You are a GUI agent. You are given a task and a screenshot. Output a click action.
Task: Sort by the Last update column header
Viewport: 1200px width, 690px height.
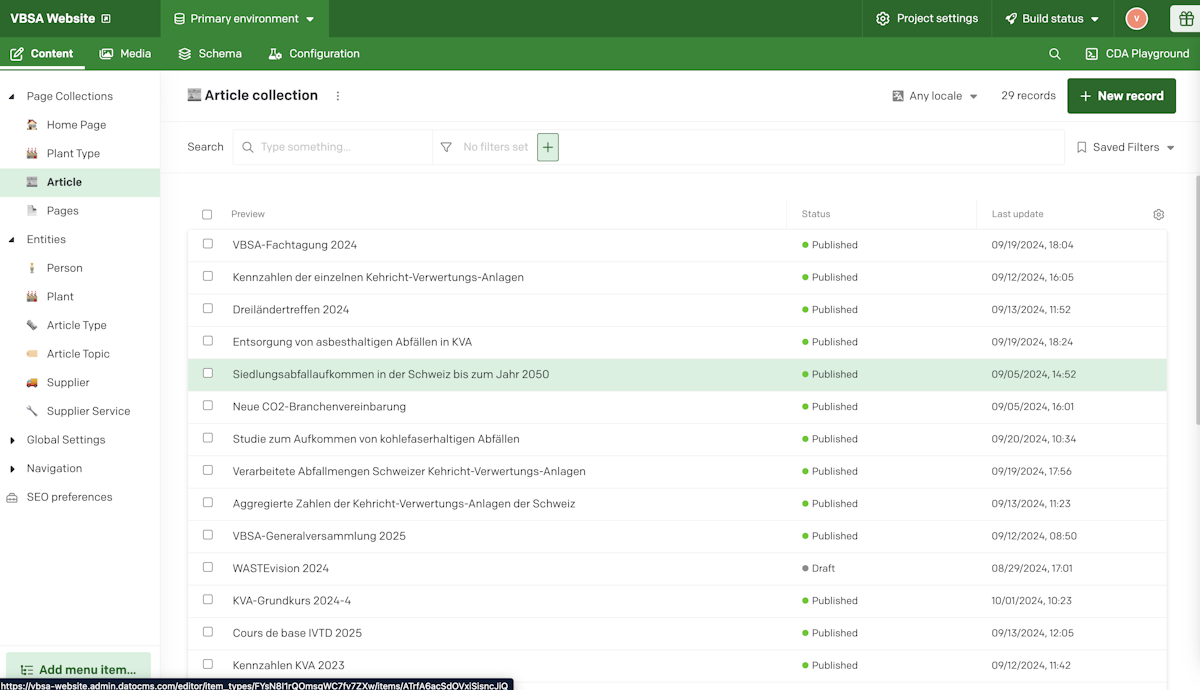pyautogui.click(x=1017, y=214)
